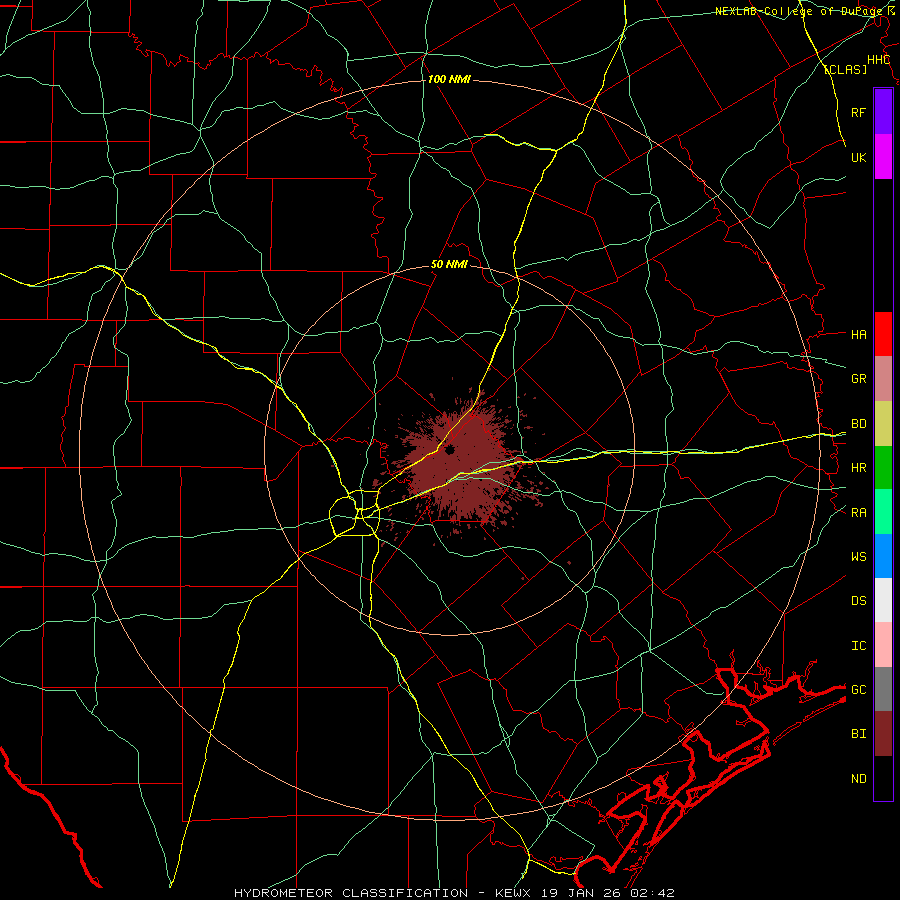This screenshot has height=900, width=900.
Task: Select the light pink IC legend swatch
Action: tap(883, 645)
